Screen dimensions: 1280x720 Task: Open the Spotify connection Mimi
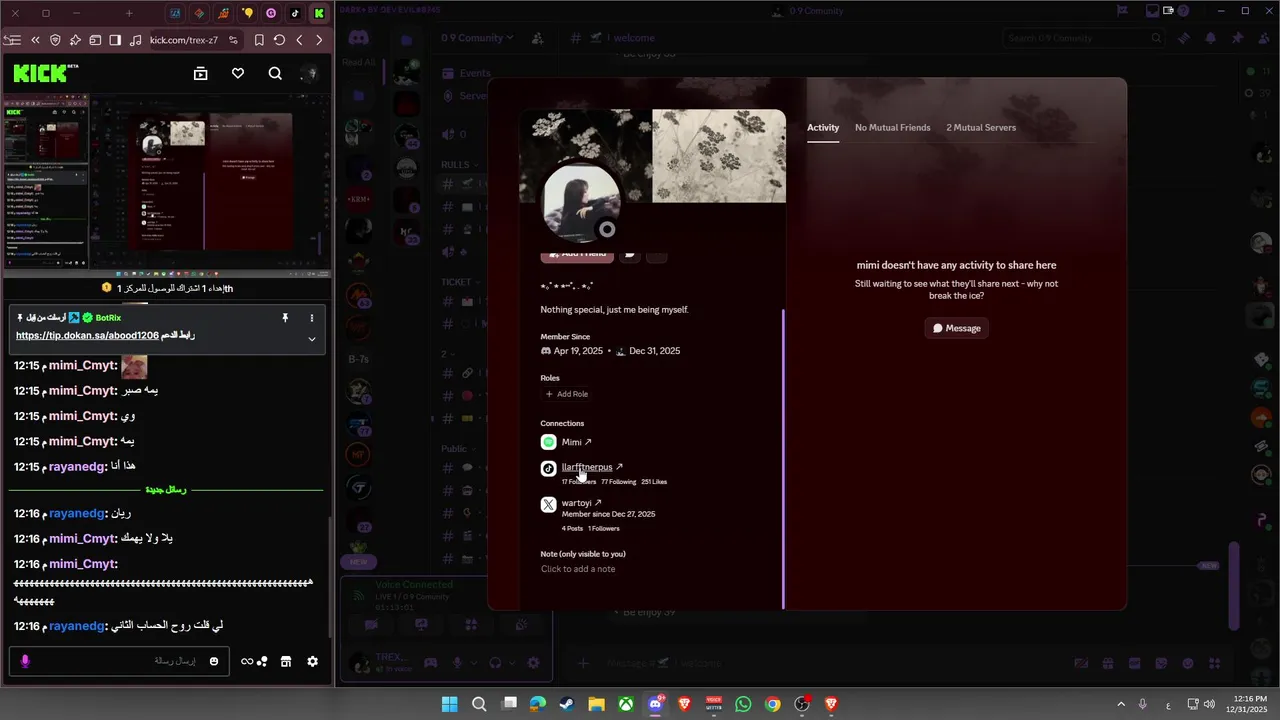(576, 442)
